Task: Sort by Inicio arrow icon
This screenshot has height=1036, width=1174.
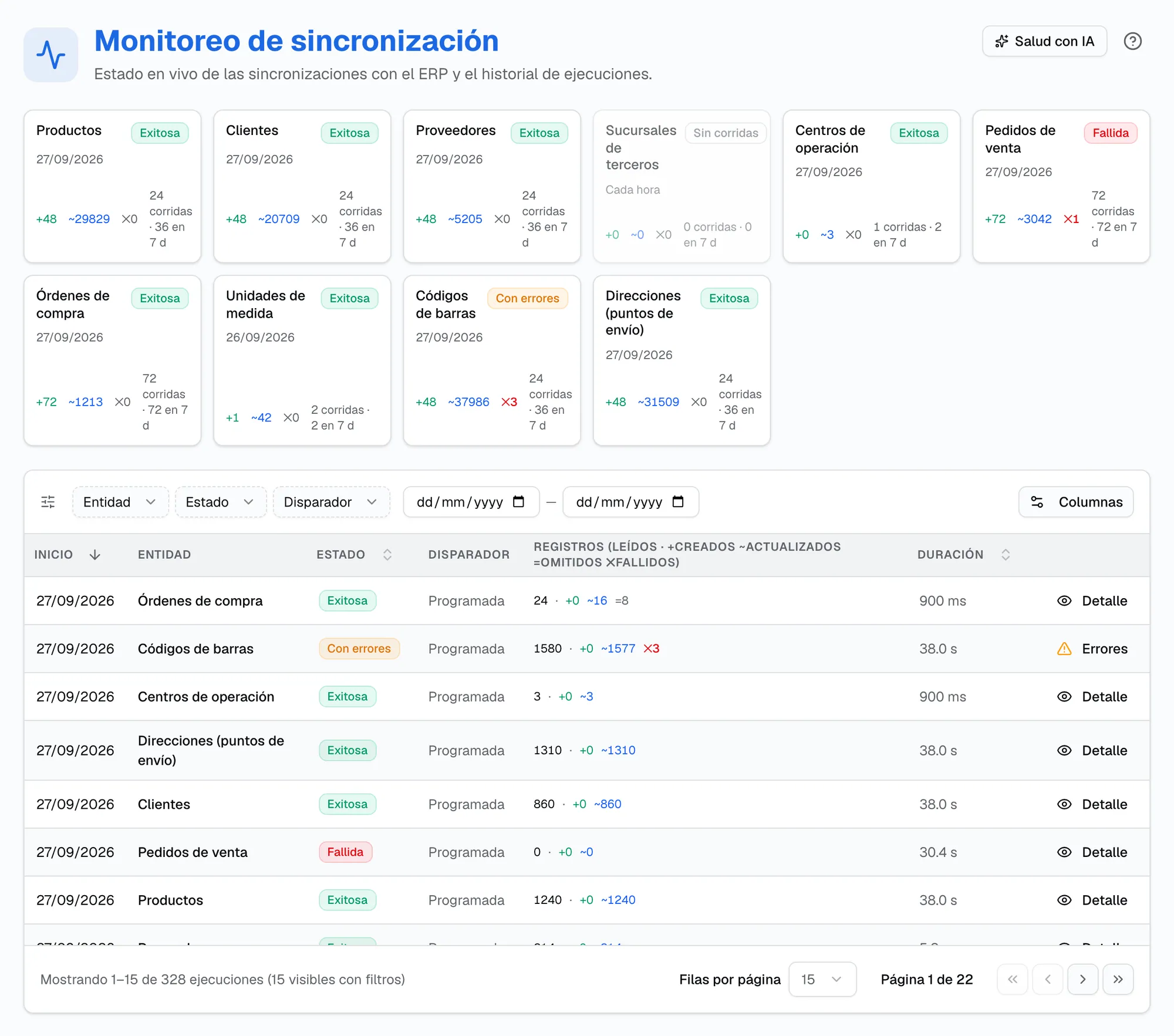Action: 95,555
